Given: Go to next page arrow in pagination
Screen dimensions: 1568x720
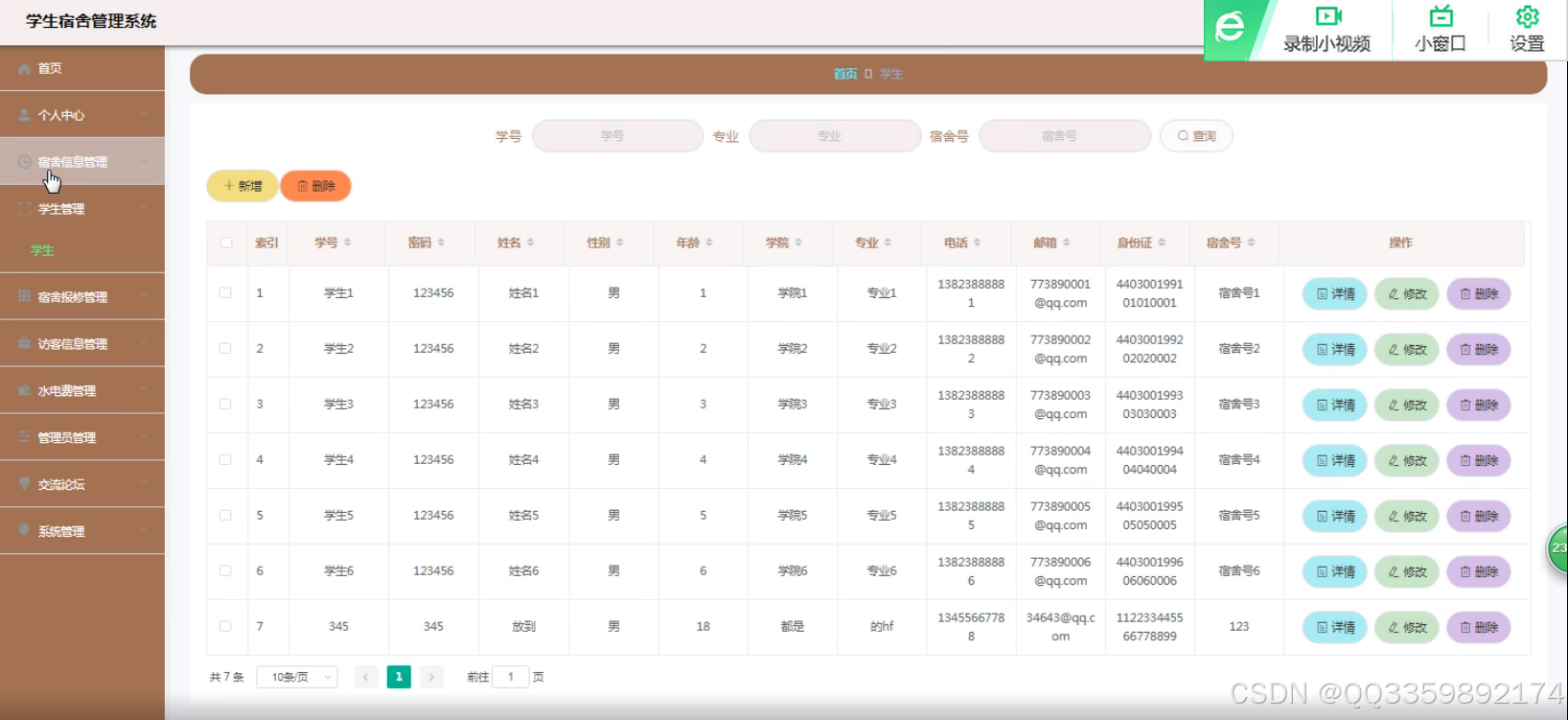Looking at the screenshot, I should click(x=431, y=677).
